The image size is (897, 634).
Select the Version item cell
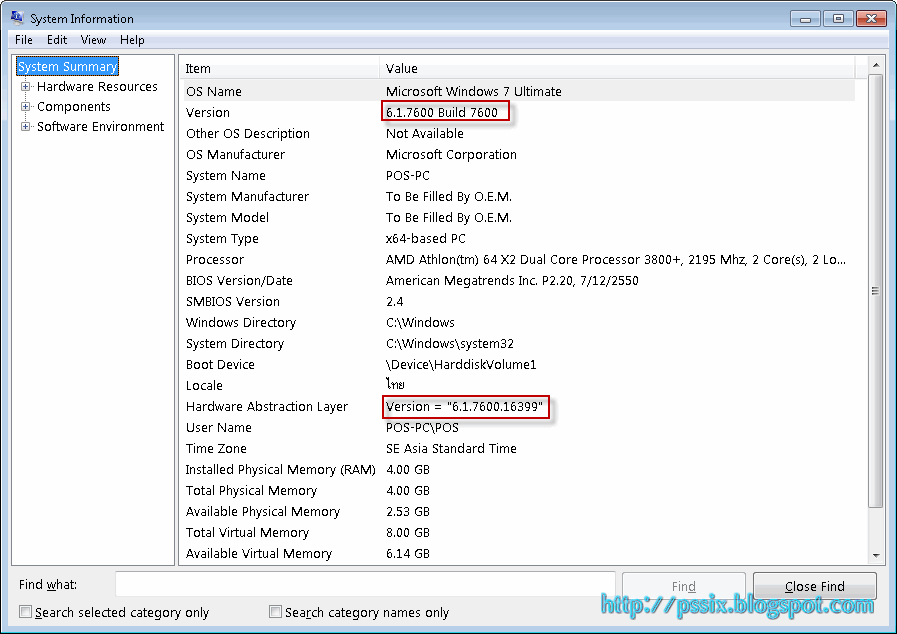click(x=208, y=113)
